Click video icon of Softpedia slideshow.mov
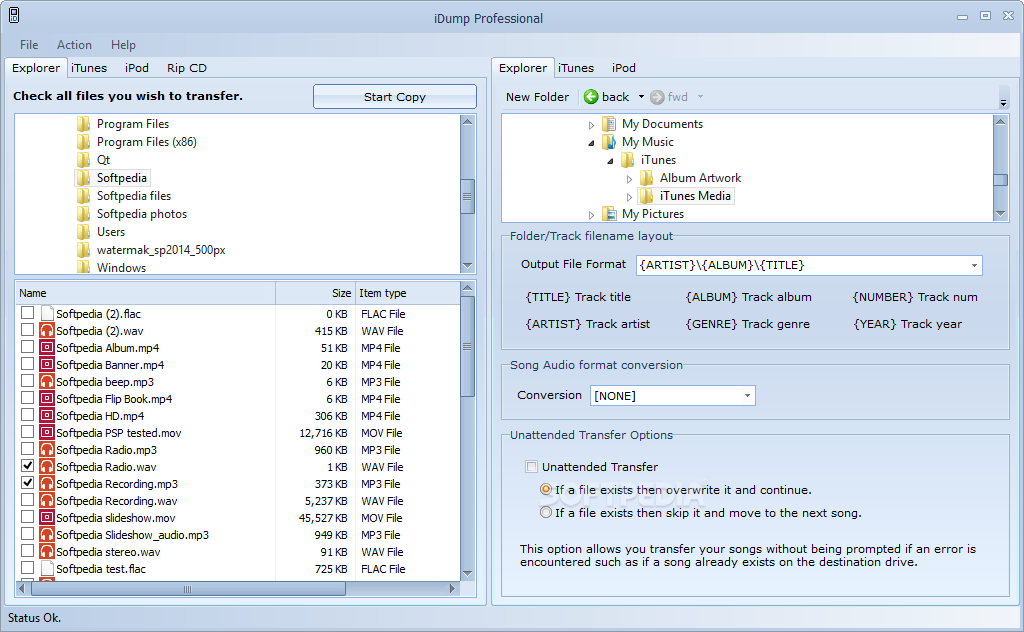 (46, 518)
